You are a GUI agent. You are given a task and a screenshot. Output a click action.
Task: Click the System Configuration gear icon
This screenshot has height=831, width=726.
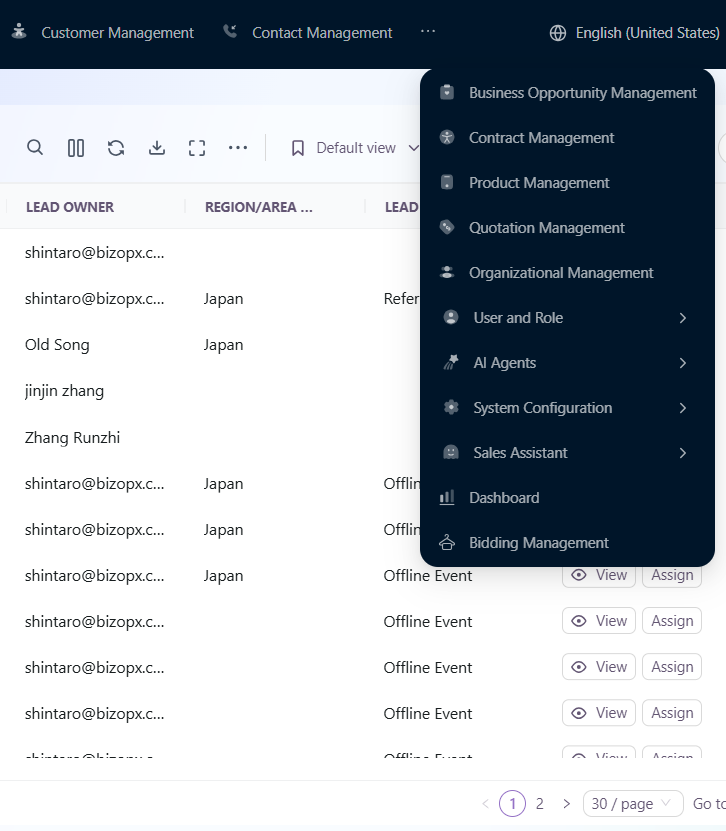click(451, 408)
